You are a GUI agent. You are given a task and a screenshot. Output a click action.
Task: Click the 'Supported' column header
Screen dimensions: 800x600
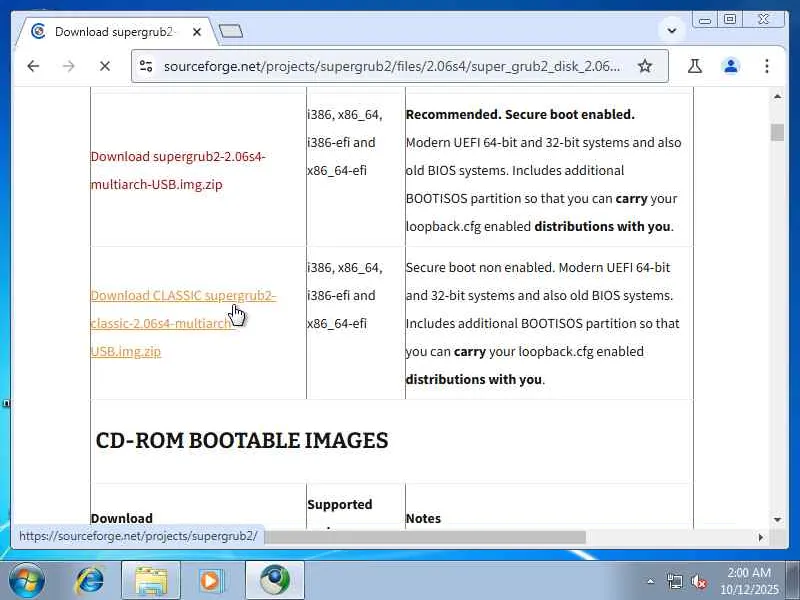coord(340,505)
